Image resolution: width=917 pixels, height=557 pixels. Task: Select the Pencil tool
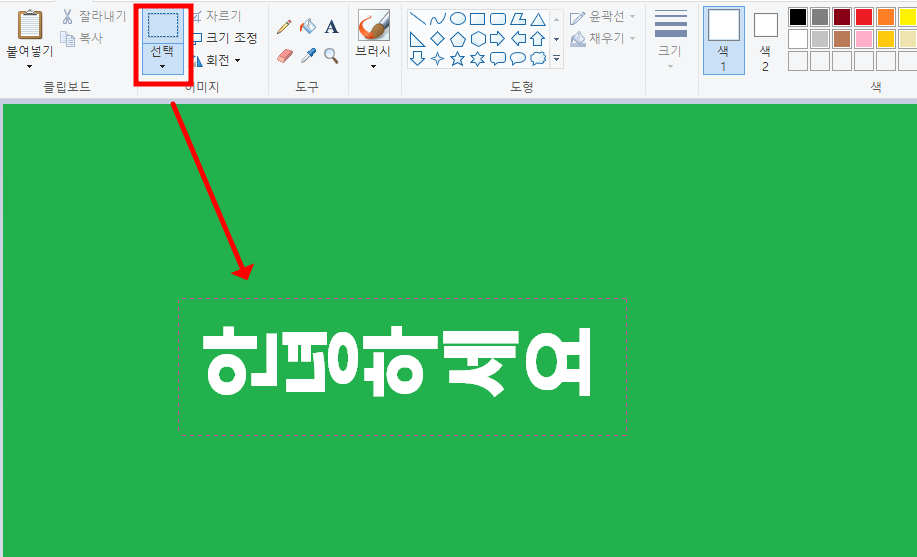click(x=284, y=26)
